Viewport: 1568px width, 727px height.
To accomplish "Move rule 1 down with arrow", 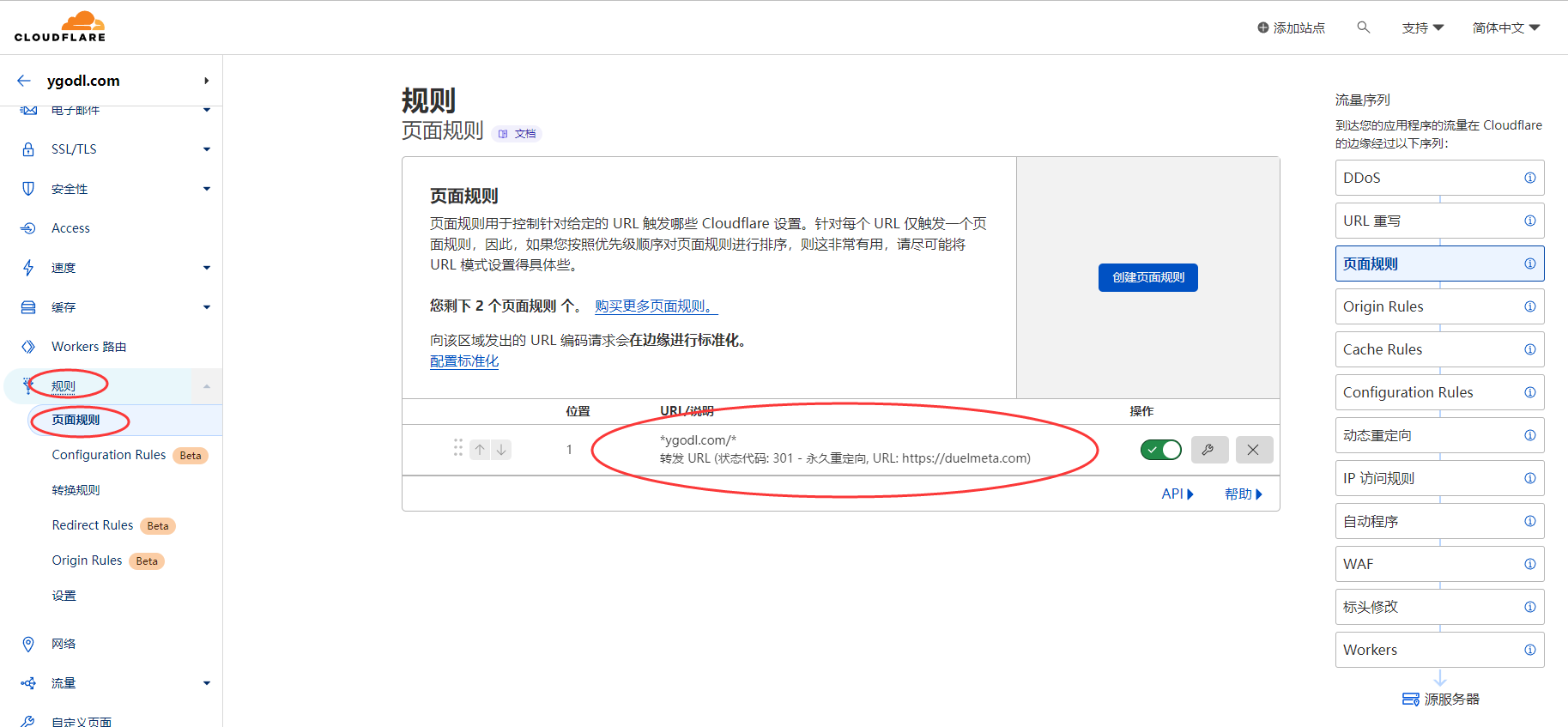I will pyautogui.click(x=501, y=450).
